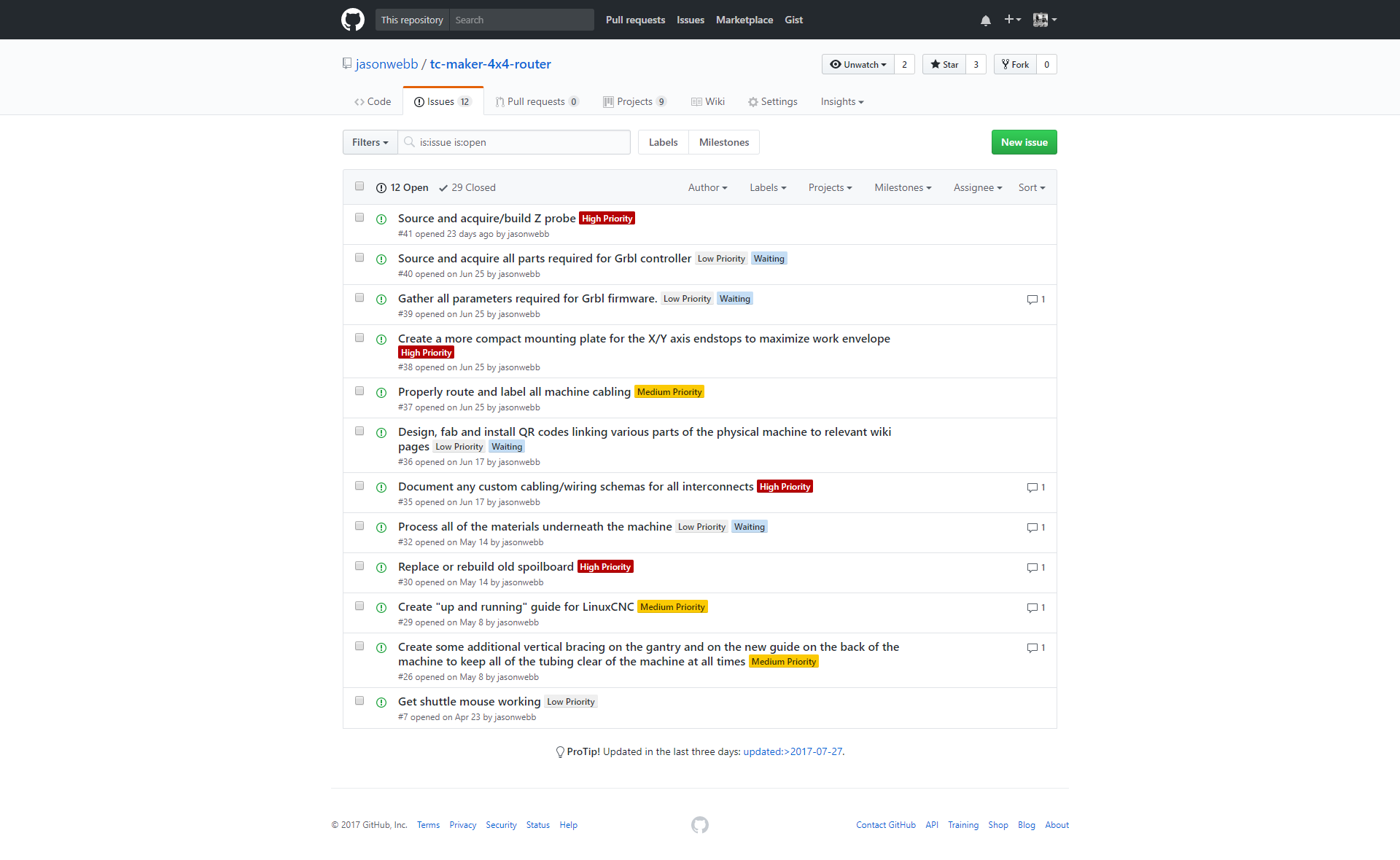Check the compact mounting plate issue
Image resolution: width=1400 pixels, height=860 pixels.
(359, 338)
